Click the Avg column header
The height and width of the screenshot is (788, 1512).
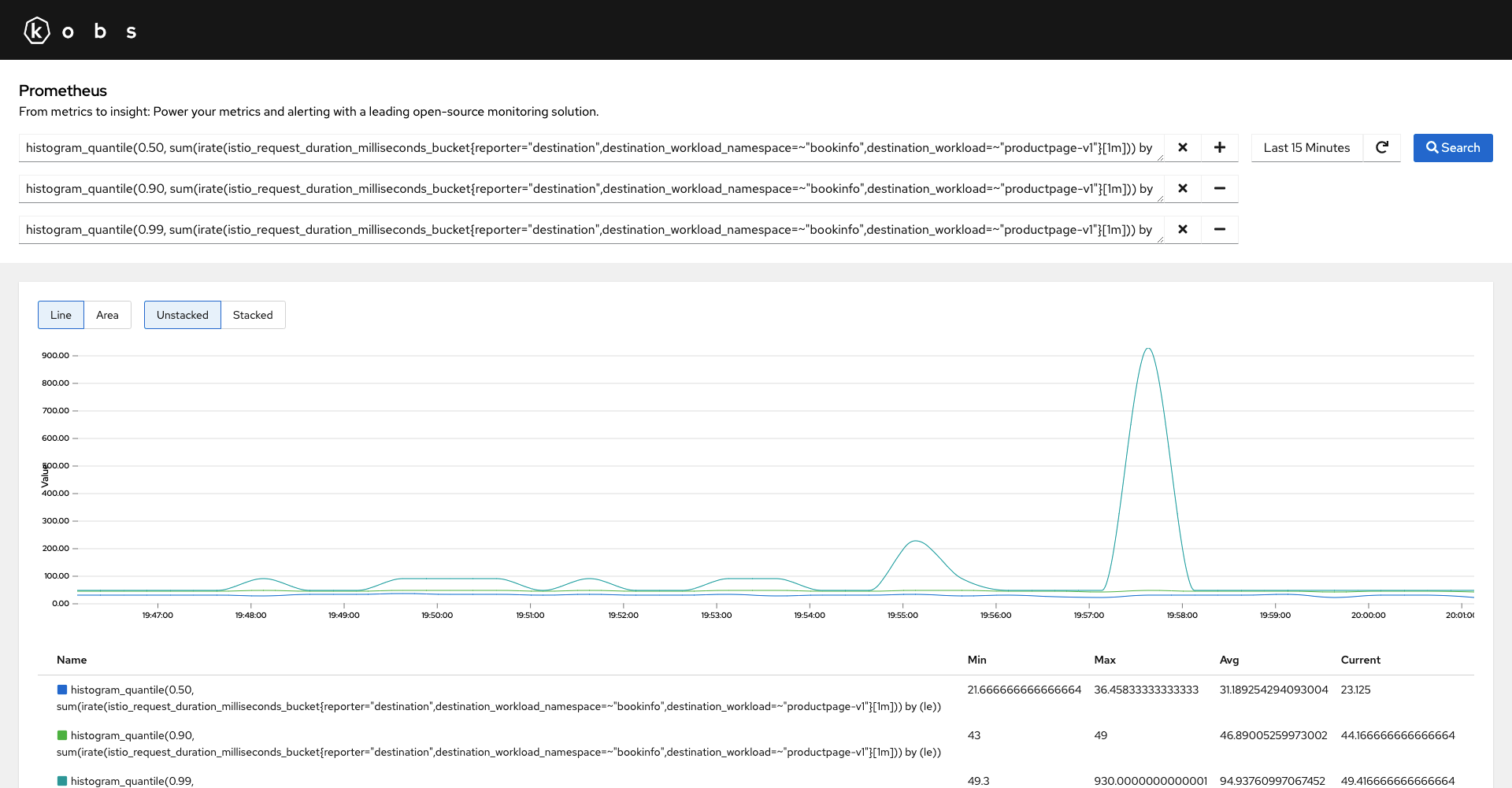coord(1229,660)
